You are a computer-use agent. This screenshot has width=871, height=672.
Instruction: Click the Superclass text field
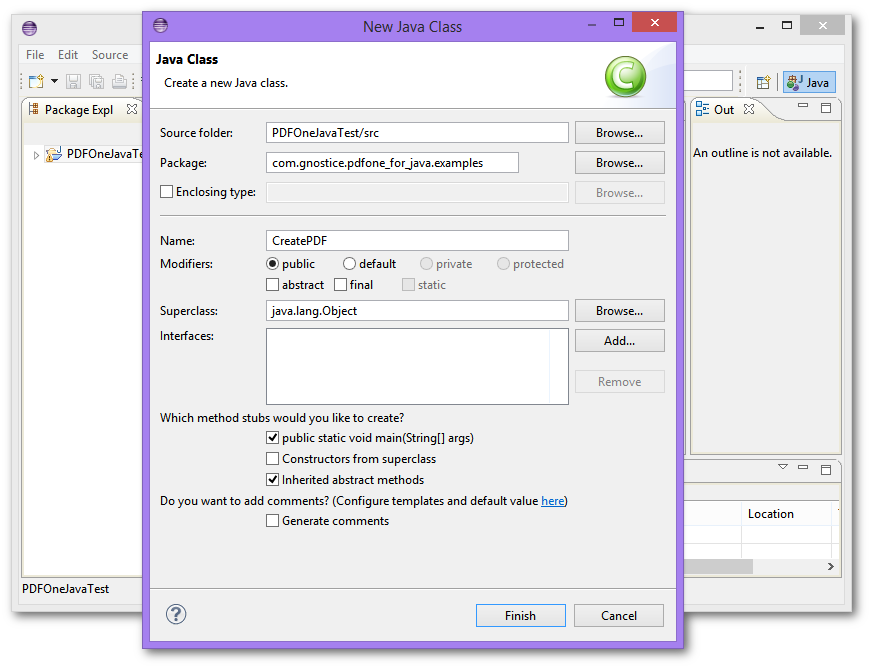pyautogui.click(x=417, y=310)
